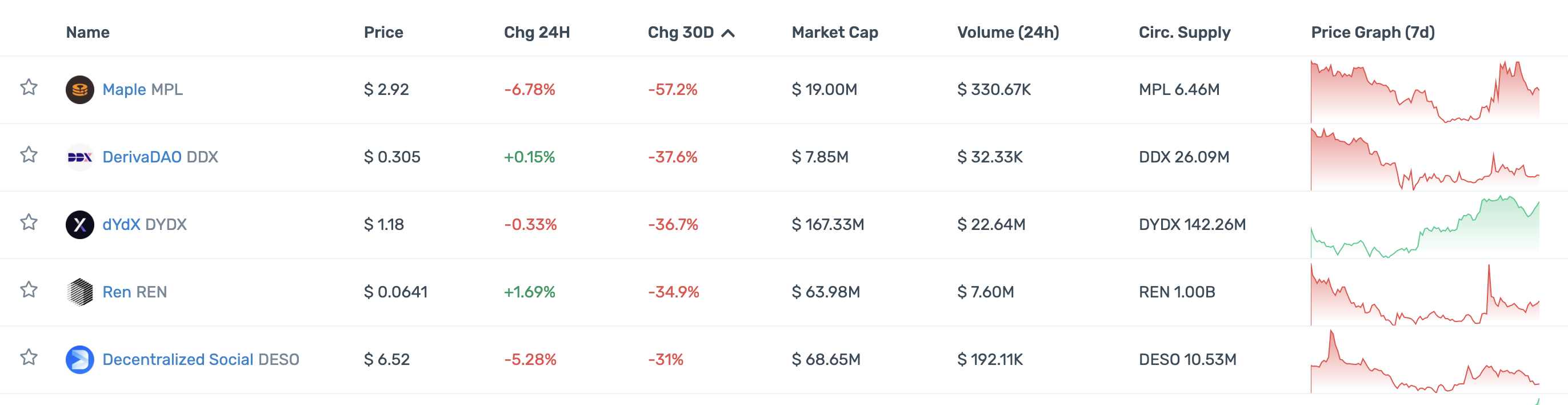Open the dYdX DYDX coin page

tap(144, 225)
